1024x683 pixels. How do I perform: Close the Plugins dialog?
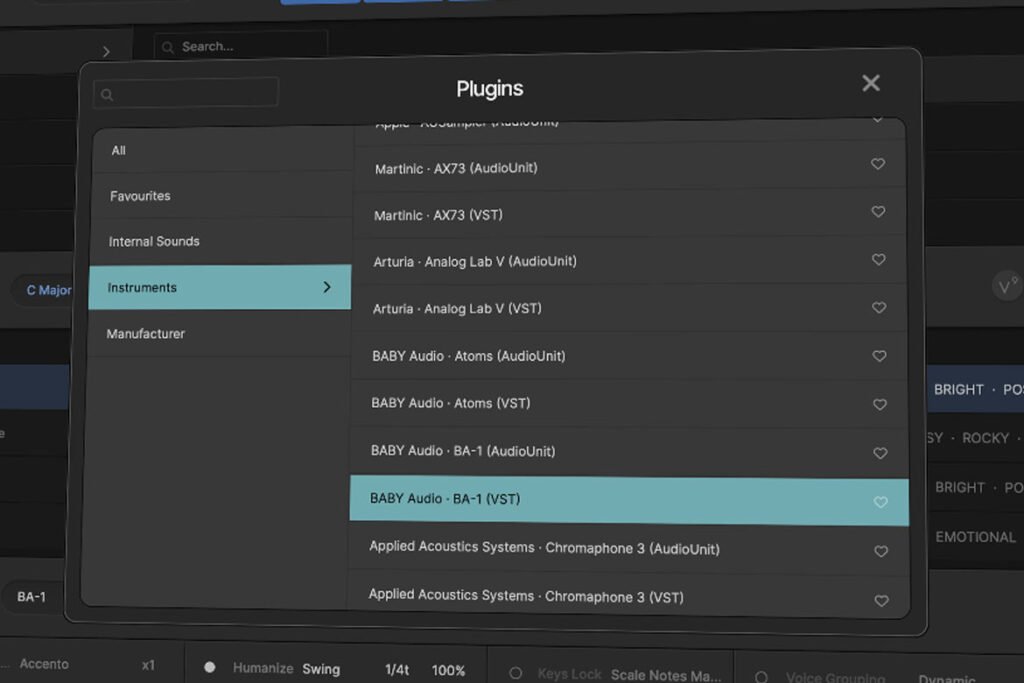(871, 83)
